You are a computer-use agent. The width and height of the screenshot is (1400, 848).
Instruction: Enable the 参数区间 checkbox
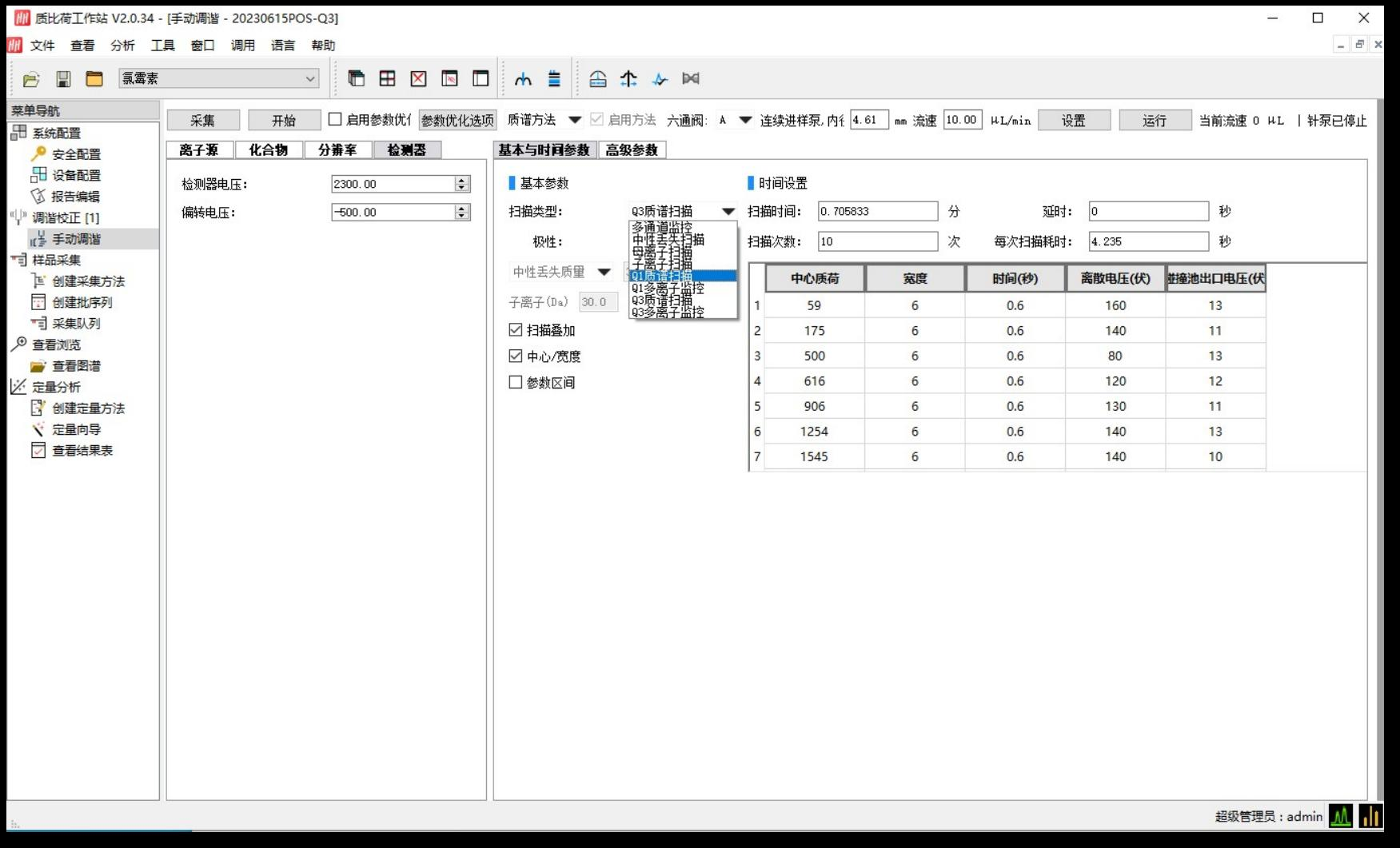[516, 383]
